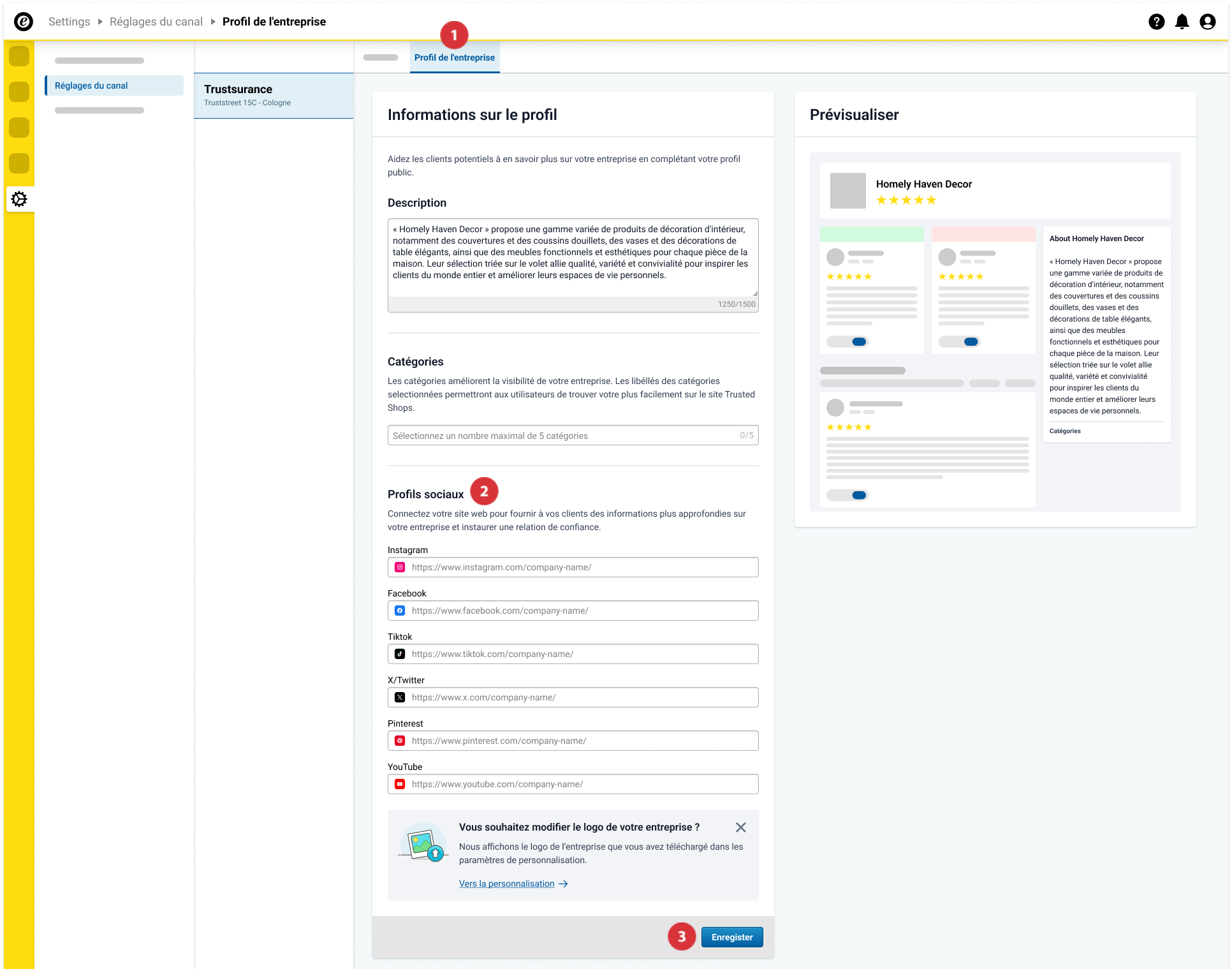Focus the X/Twitter URL field
Viewport: 1232px width, 969px height.
573,697
